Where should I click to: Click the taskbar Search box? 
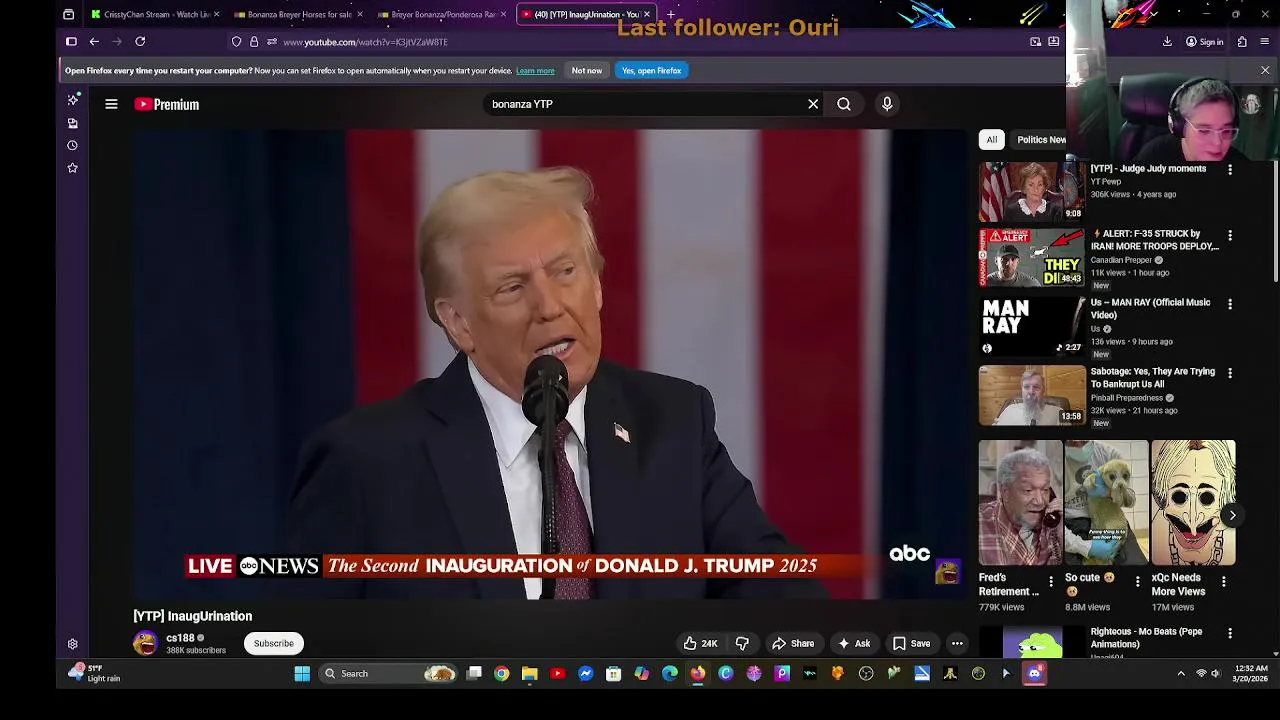390,674
